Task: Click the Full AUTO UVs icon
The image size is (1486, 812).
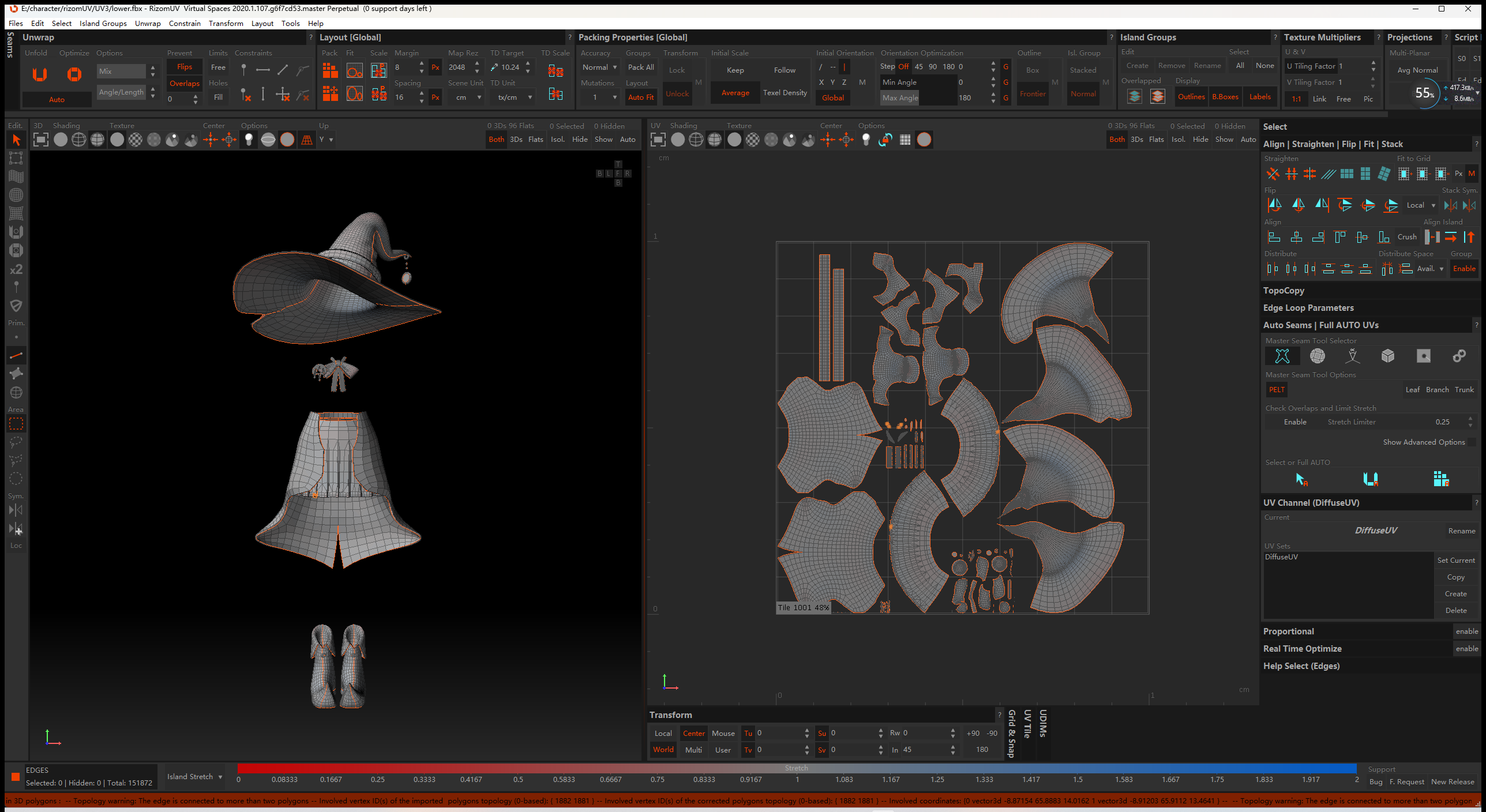Action: tap(1440, 479)
